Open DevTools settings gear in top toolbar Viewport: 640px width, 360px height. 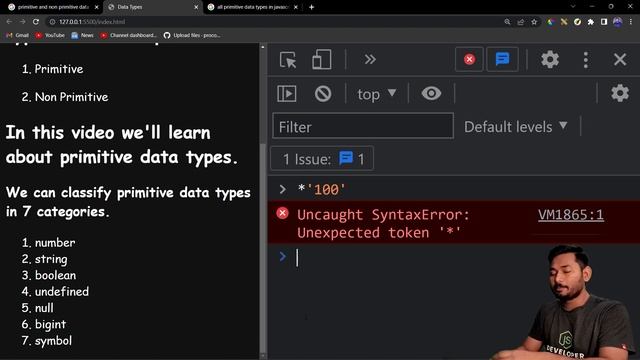(x=550, y=60)
